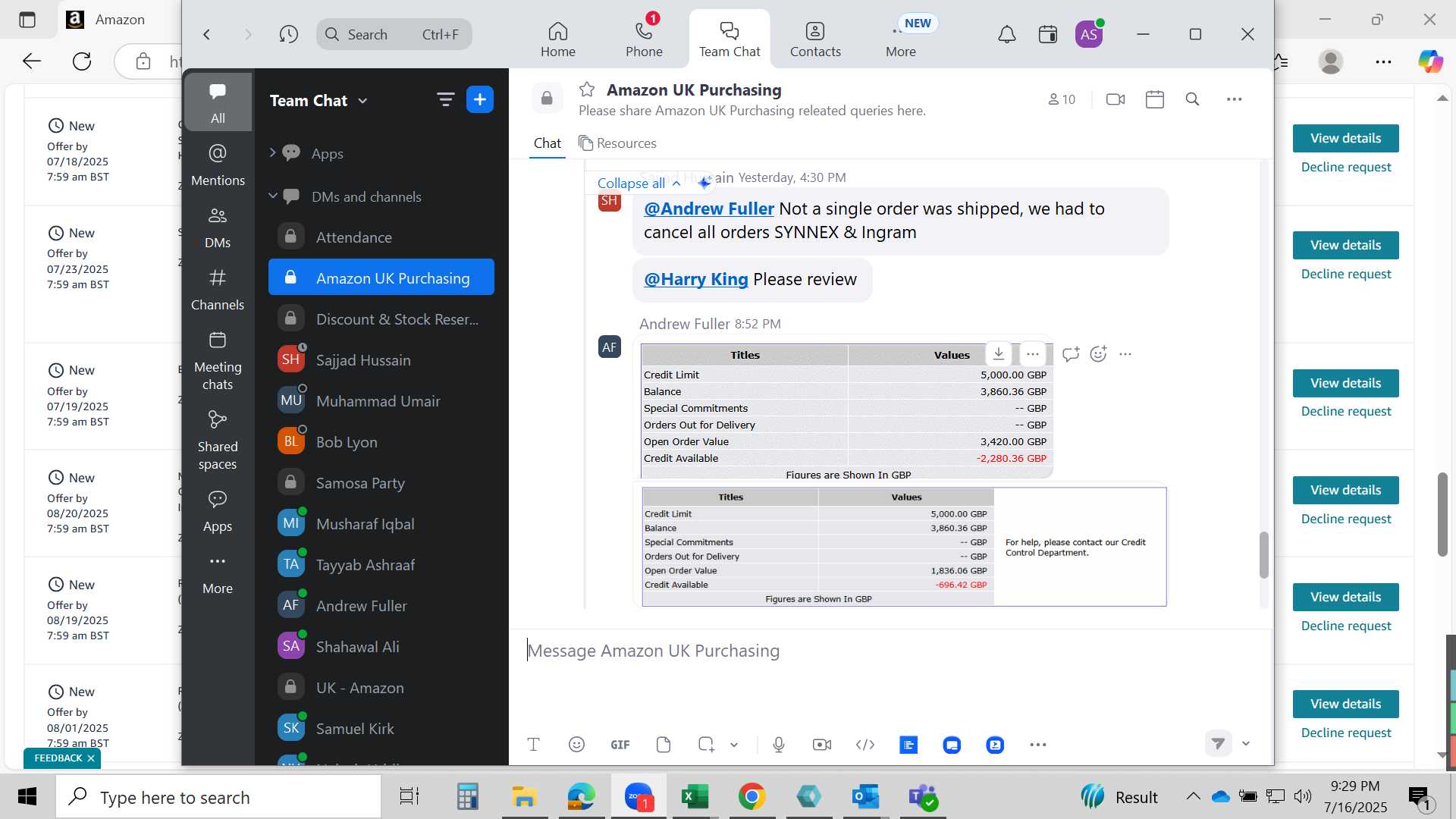This screenshot has height=819, width=1456.
Task: Click the @Harry King mention
Action: coord(695,279)
